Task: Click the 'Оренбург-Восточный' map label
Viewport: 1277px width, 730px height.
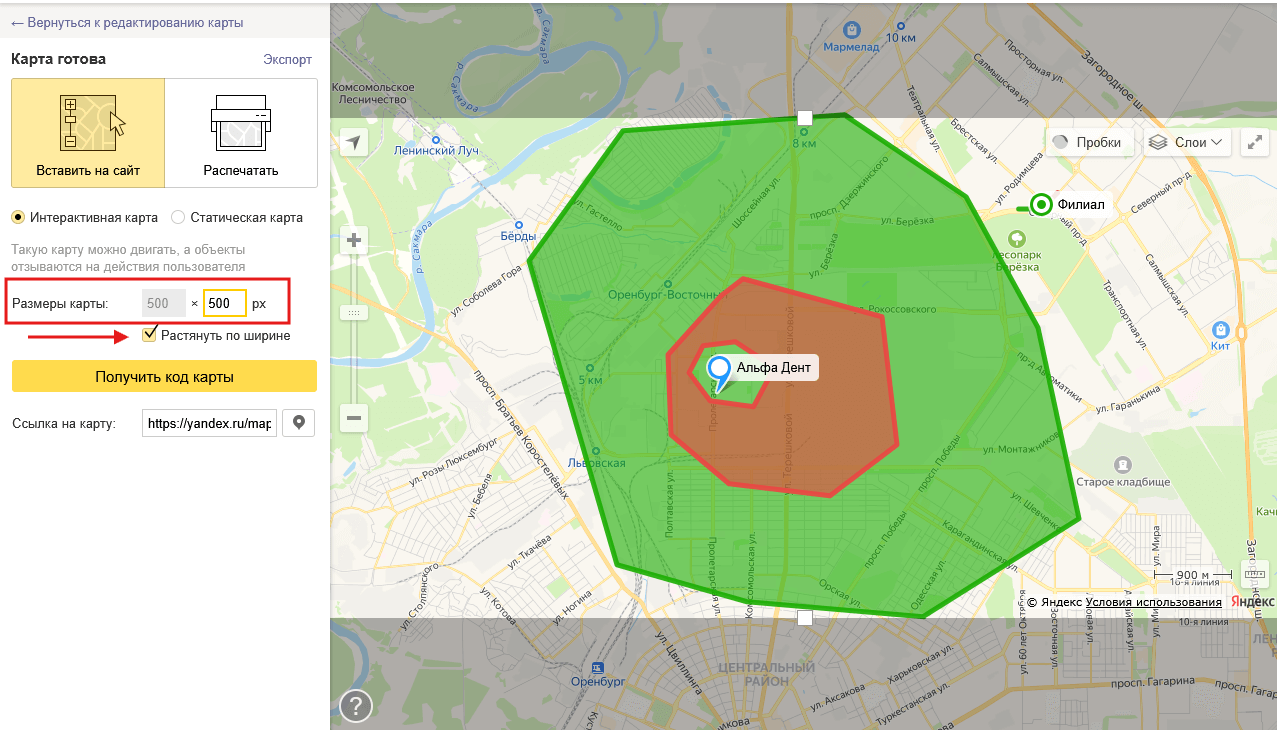Action: tap(665, 295)
